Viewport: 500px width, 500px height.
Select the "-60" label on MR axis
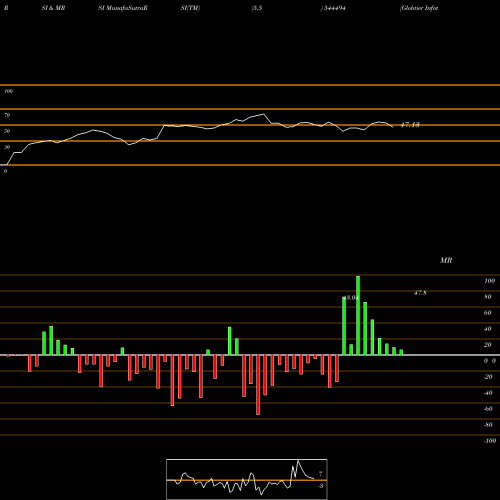coord(488,409)
